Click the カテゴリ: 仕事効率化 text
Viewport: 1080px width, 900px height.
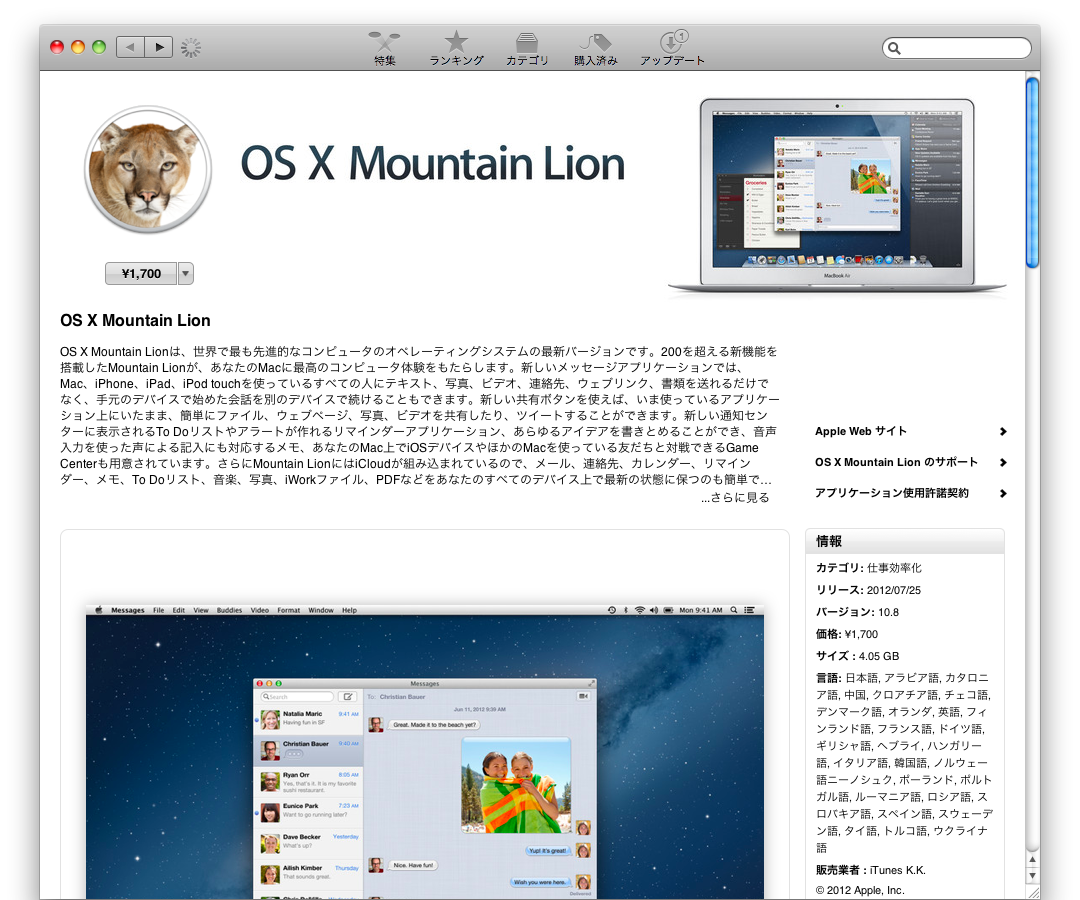[869, 568]
